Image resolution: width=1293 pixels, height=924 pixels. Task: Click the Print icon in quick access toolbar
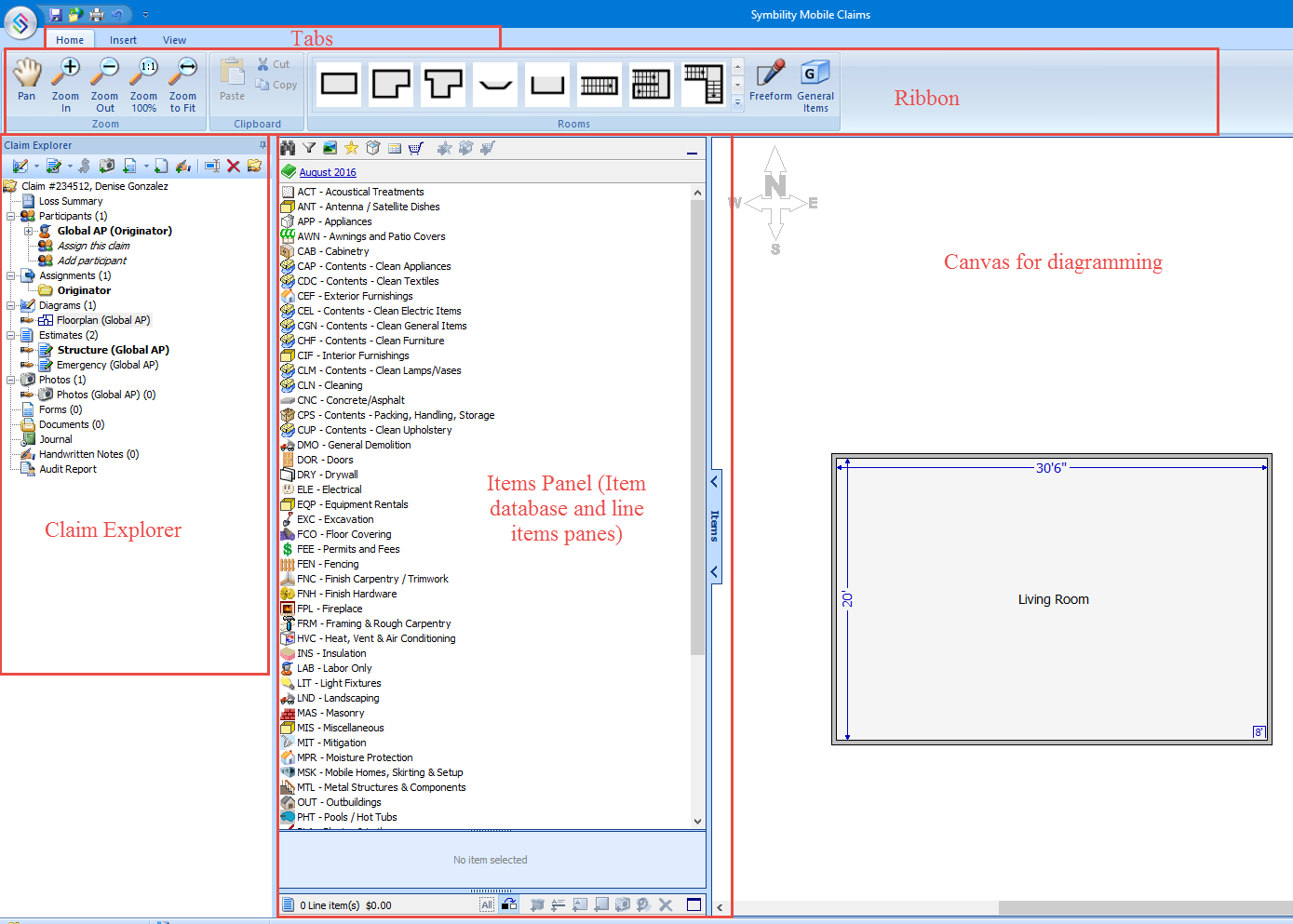click(x=96, y=15)
